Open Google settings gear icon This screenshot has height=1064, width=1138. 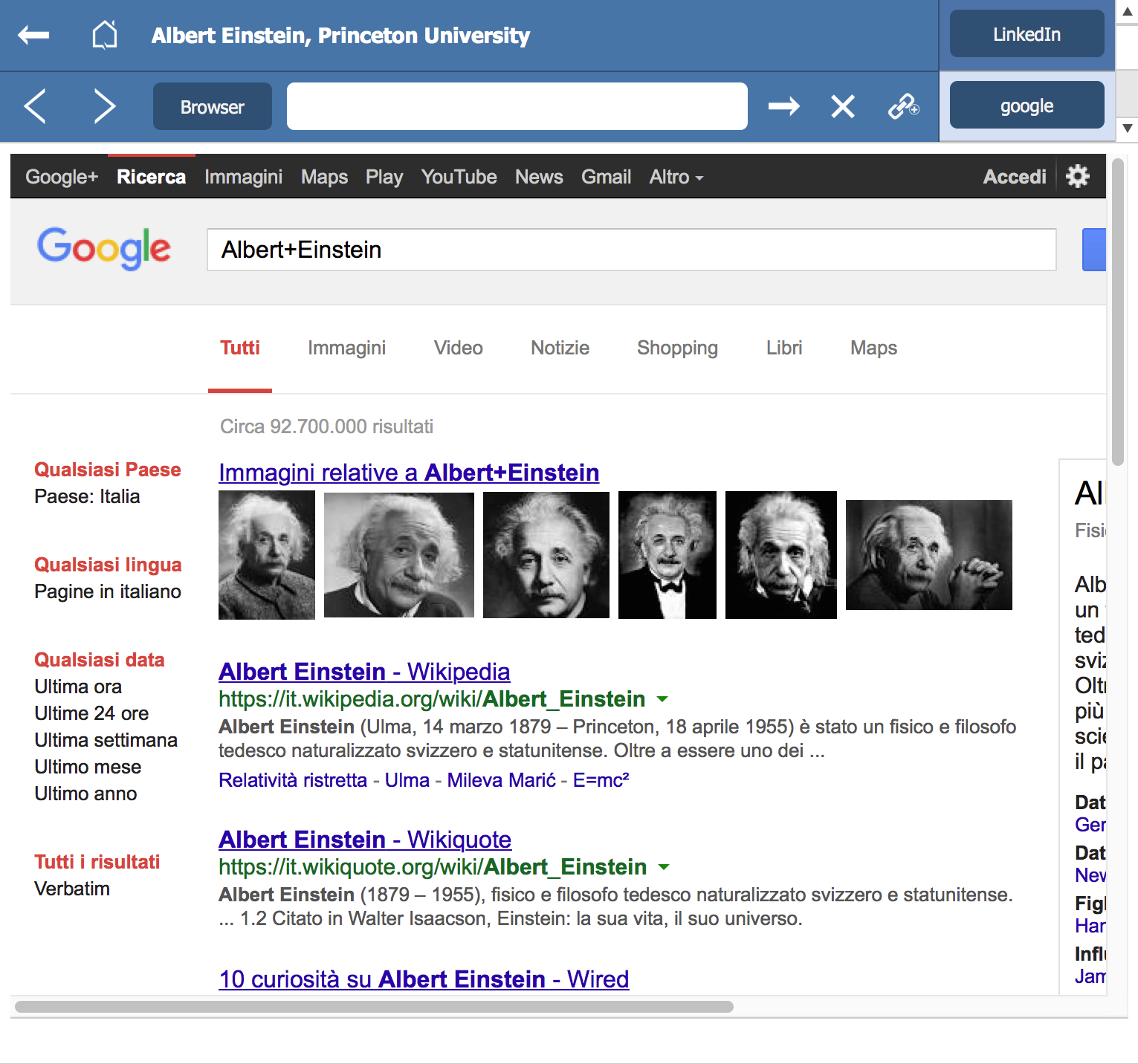pos(1077,176)
